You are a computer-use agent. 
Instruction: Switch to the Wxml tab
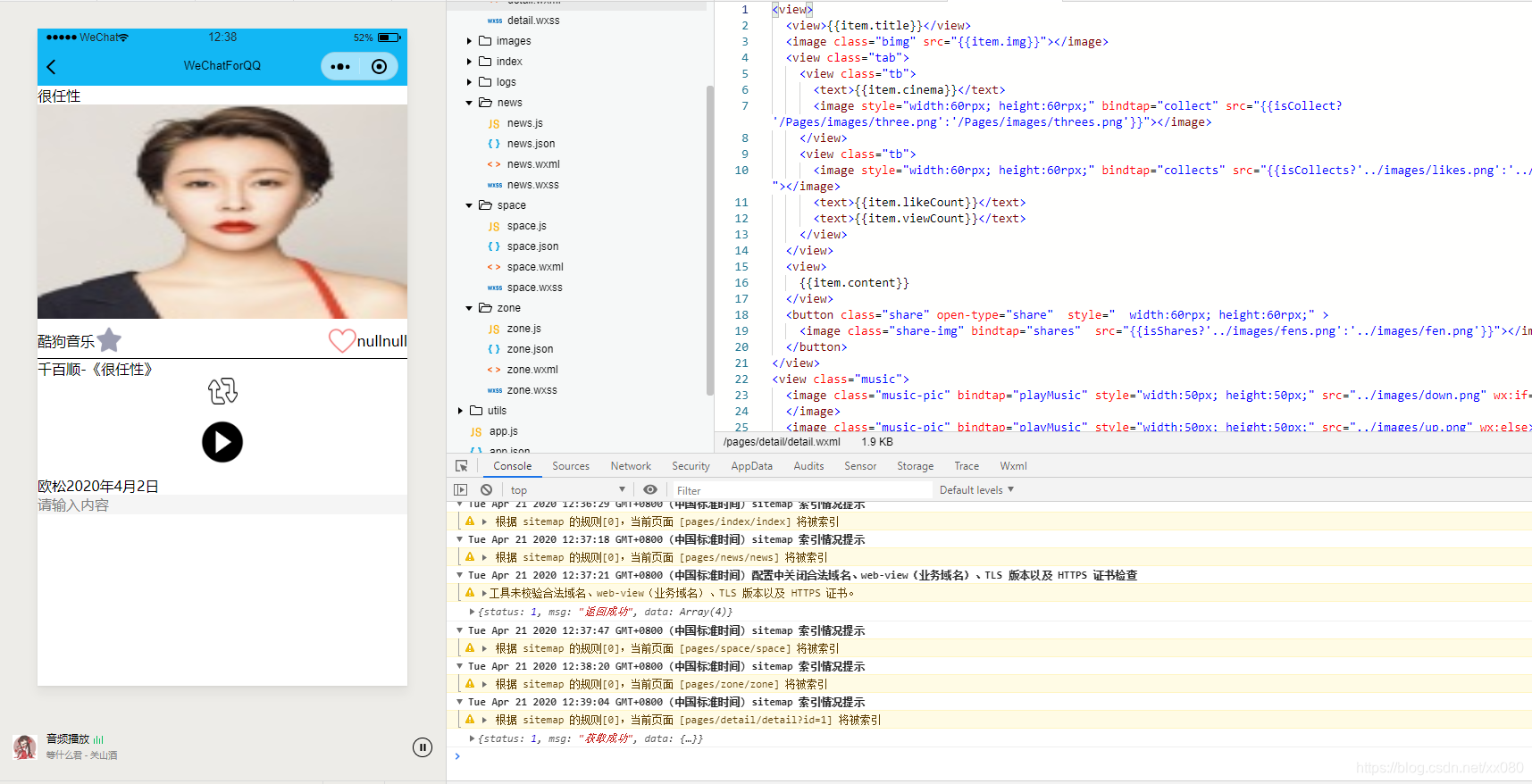(1013, 466)
